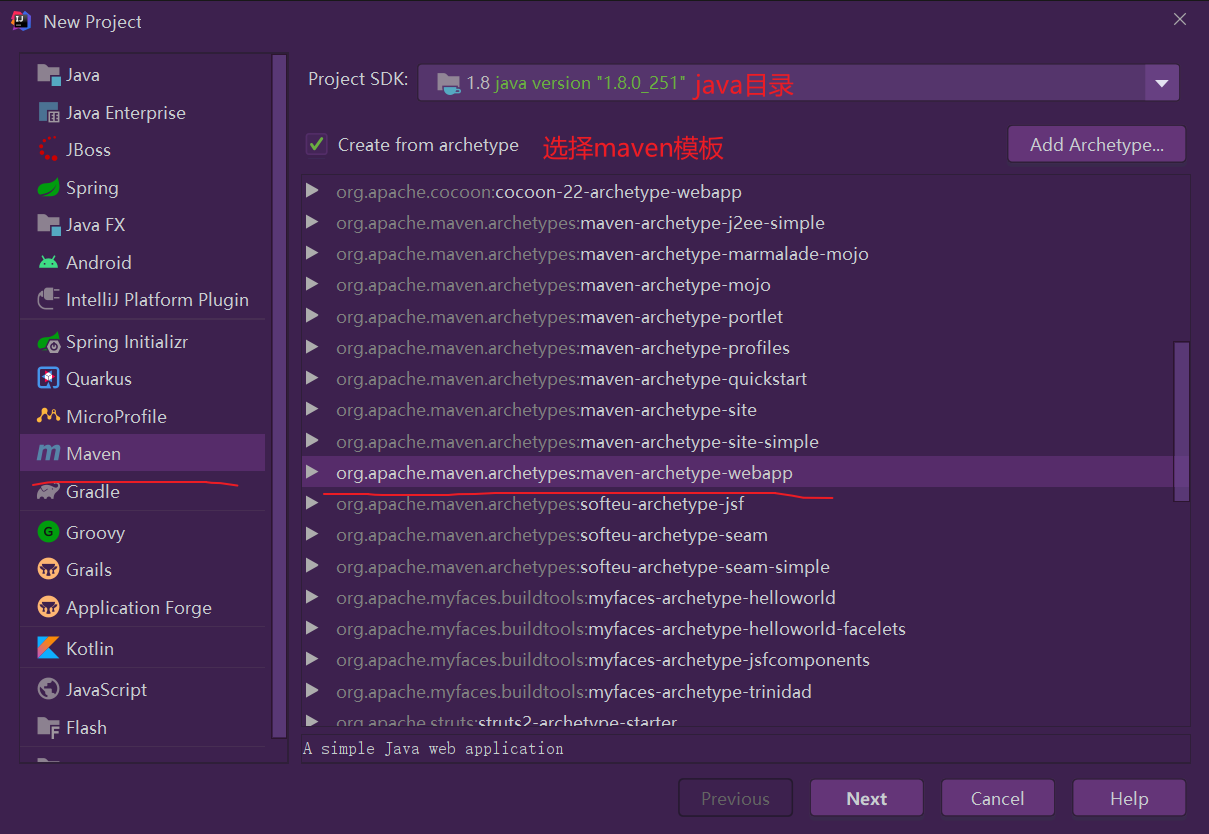Viewport: 1209px width, 834px height.
Task: Select Kotlin project type
Action: pyautogui.click(x=143, y=648)
